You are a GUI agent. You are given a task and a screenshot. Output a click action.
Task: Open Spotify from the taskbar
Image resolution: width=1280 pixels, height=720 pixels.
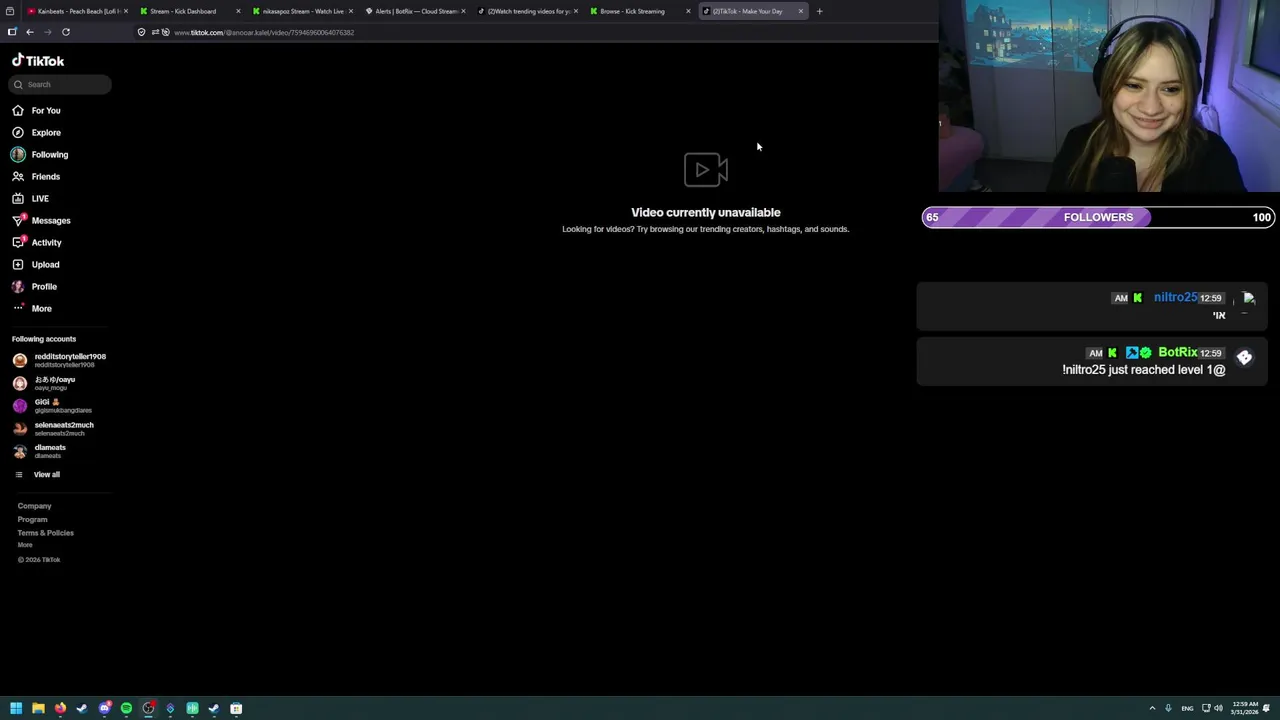pyautogui.click(x=126, y=708)
